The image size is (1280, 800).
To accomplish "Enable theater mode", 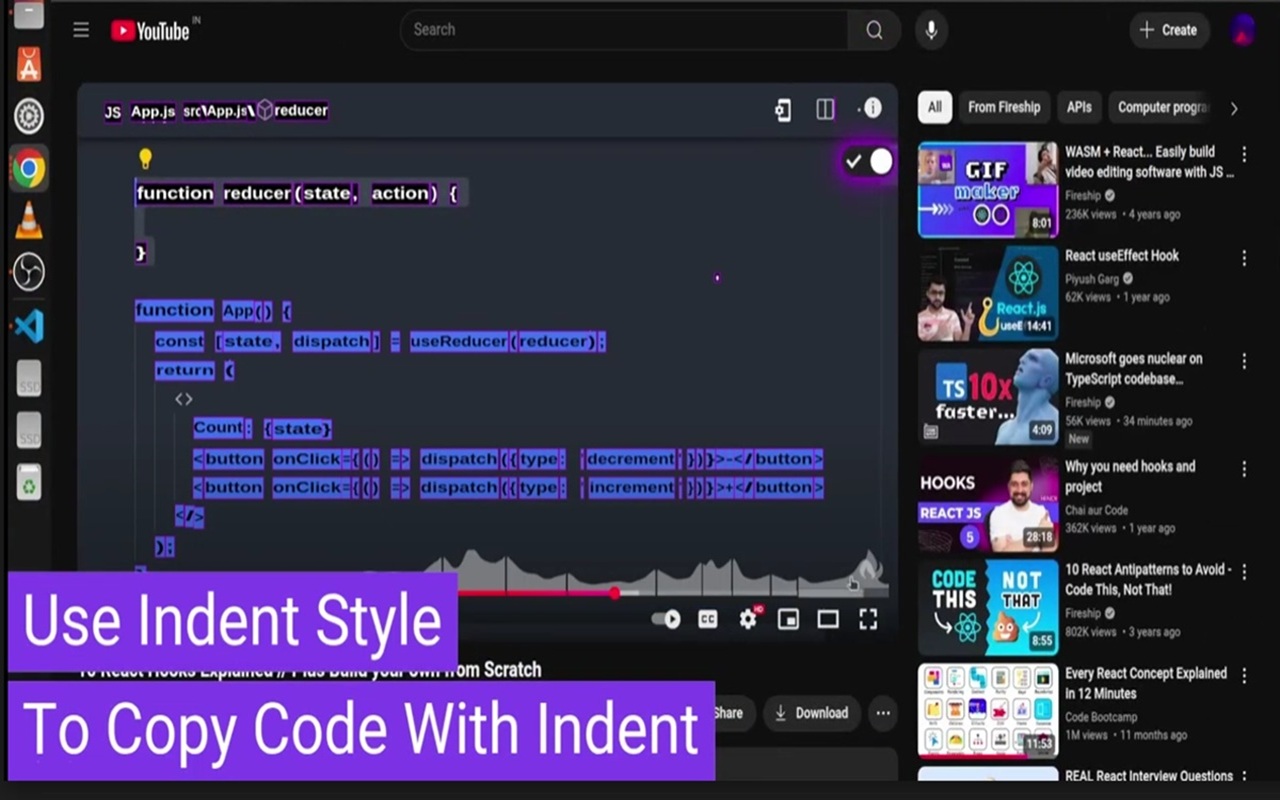I will click(x=828, y=620).
